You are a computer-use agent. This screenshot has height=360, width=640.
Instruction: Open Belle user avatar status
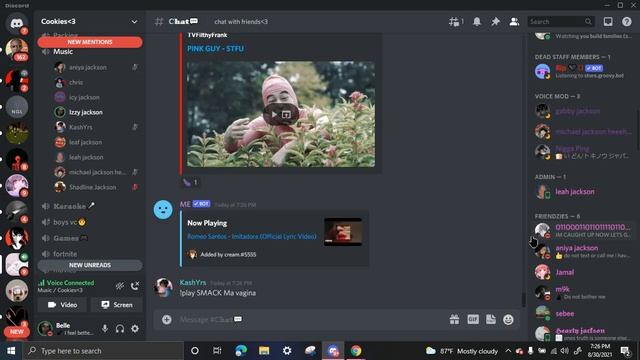click(45, 328)
